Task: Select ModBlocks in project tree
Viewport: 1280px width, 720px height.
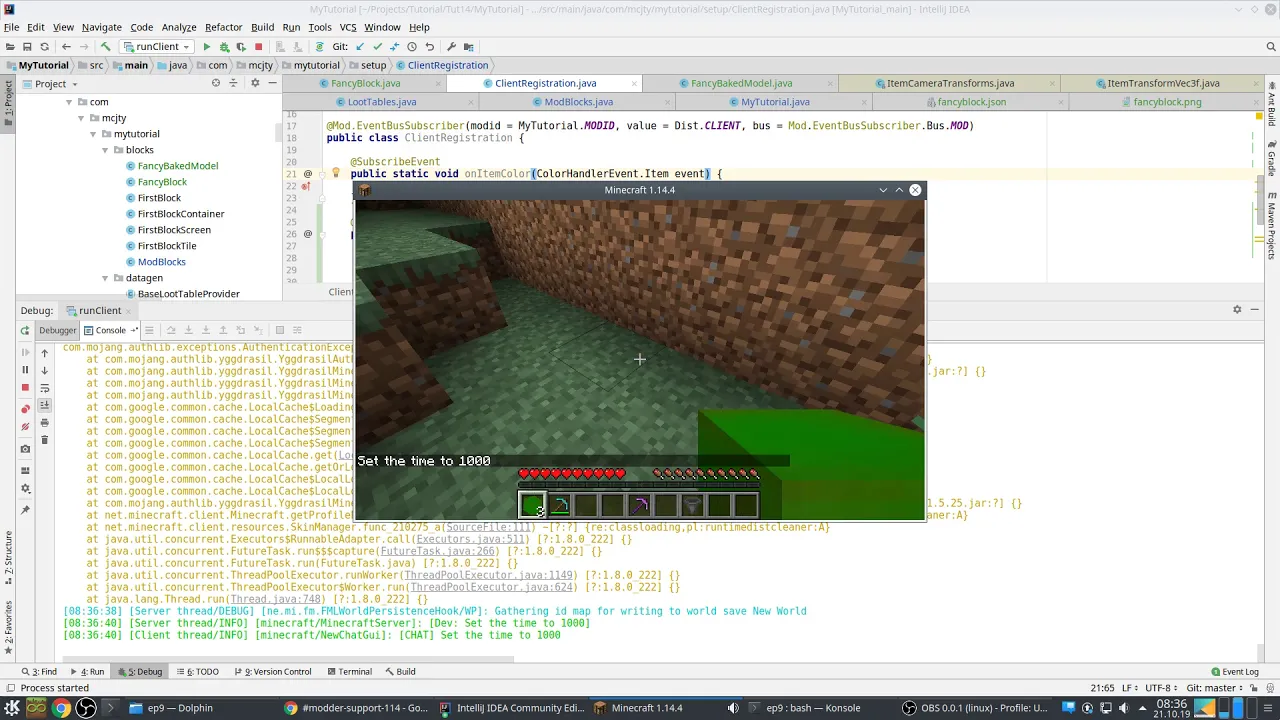Action: point(161,262)
